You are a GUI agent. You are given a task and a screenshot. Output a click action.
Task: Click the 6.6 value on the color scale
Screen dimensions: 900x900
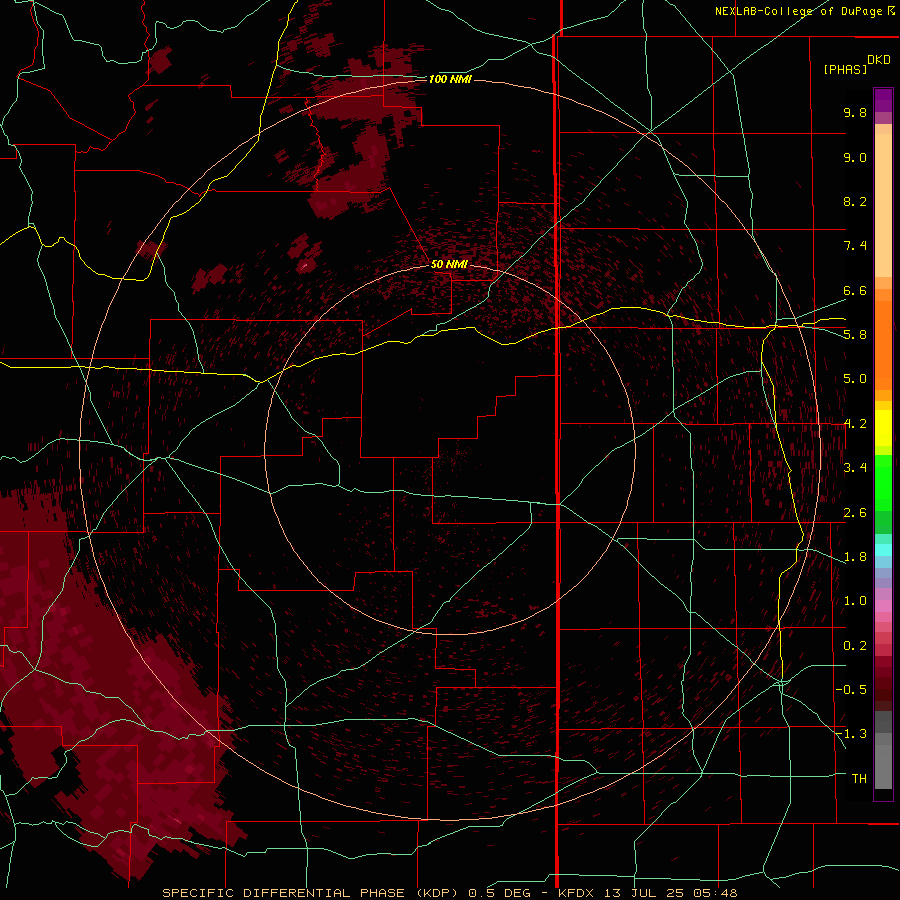[855, 290]
